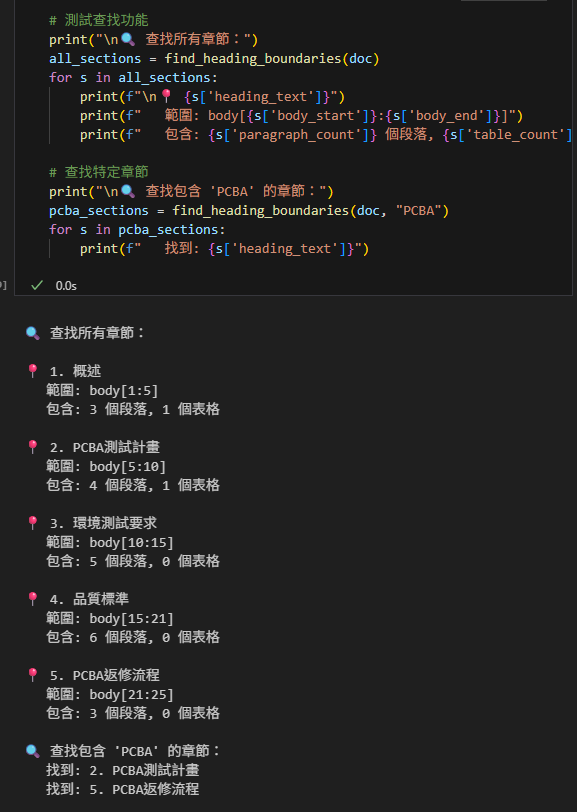Click the comment '# 測試查找功能'
The width and height of the screenshot is (577, 812).
click(98, 20)
